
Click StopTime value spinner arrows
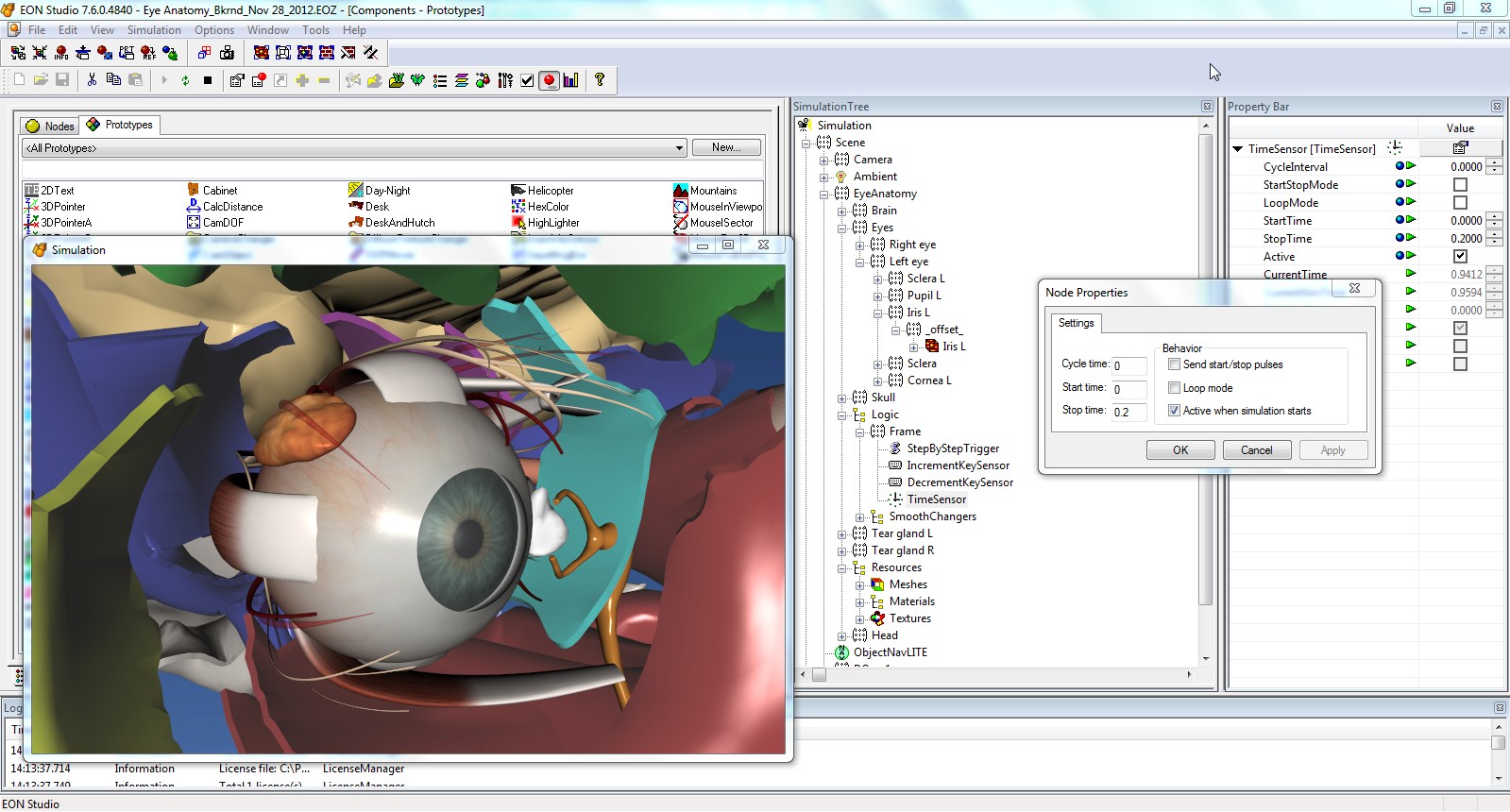pos(1494,238)
